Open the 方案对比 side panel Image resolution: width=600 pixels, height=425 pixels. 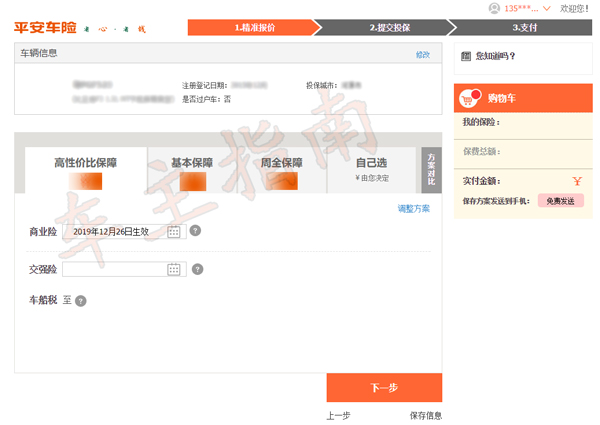tap(431, 169)
